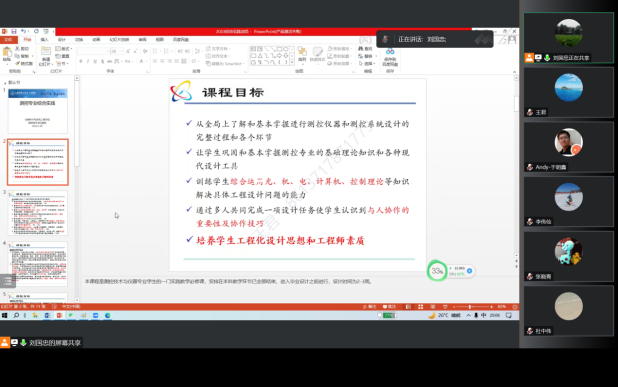Toggle Underline formatting in the font group
The width and height of the screenshot is (618, 387).
click(95, 61)
